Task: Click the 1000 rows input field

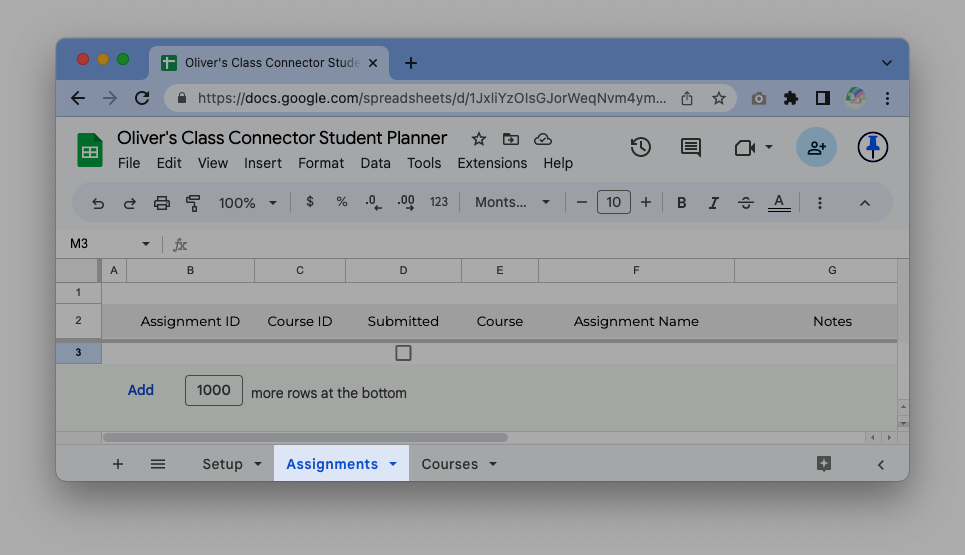Action: 214,390
